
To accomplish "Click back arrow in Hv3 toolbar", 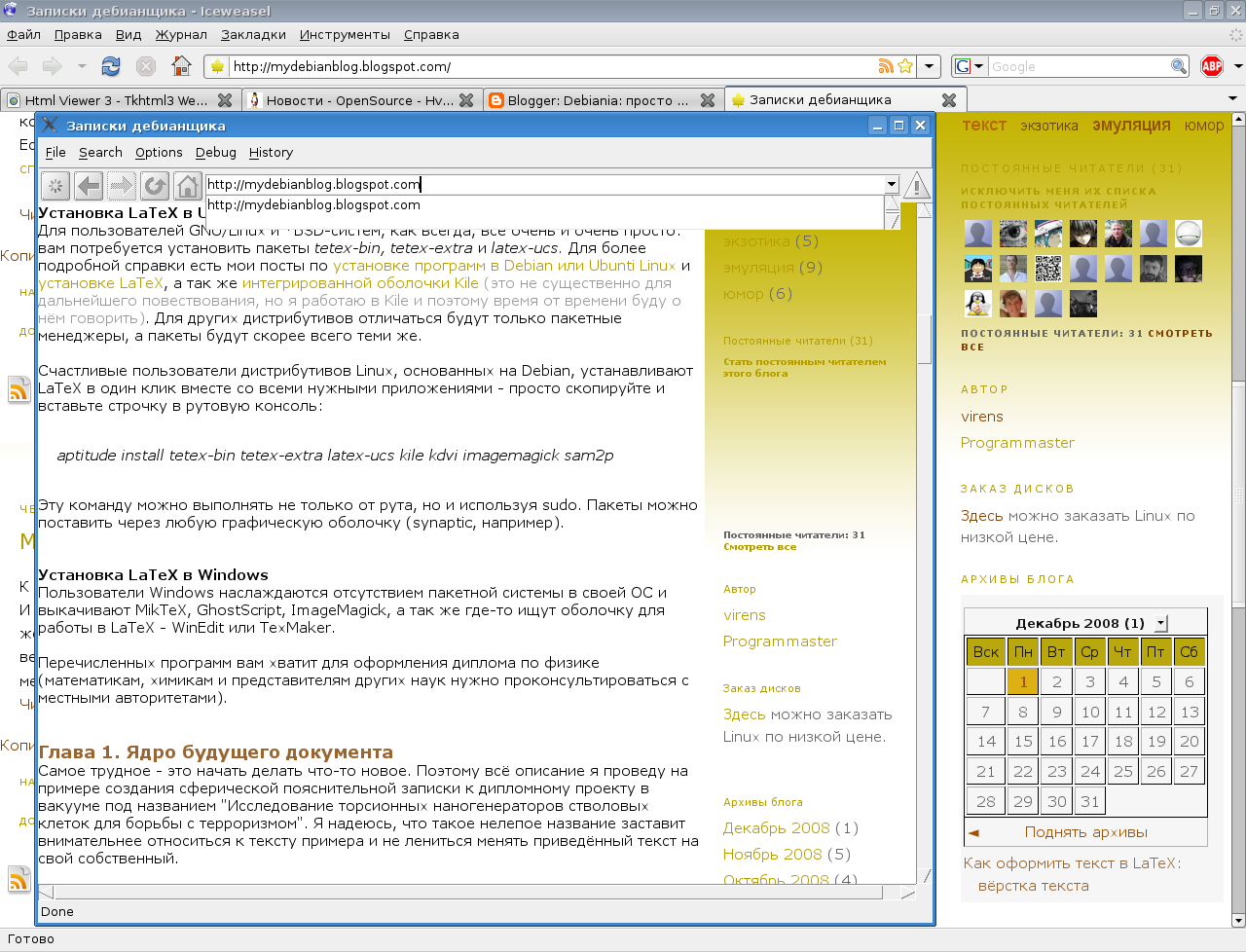I will pyautogui.click(x=89, y=185).
